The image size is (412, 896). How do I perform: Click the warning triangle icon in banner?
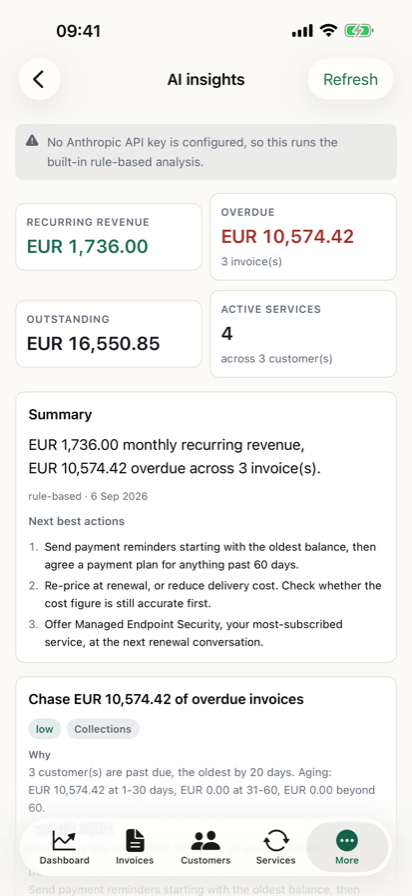click(x=33, y=141)
